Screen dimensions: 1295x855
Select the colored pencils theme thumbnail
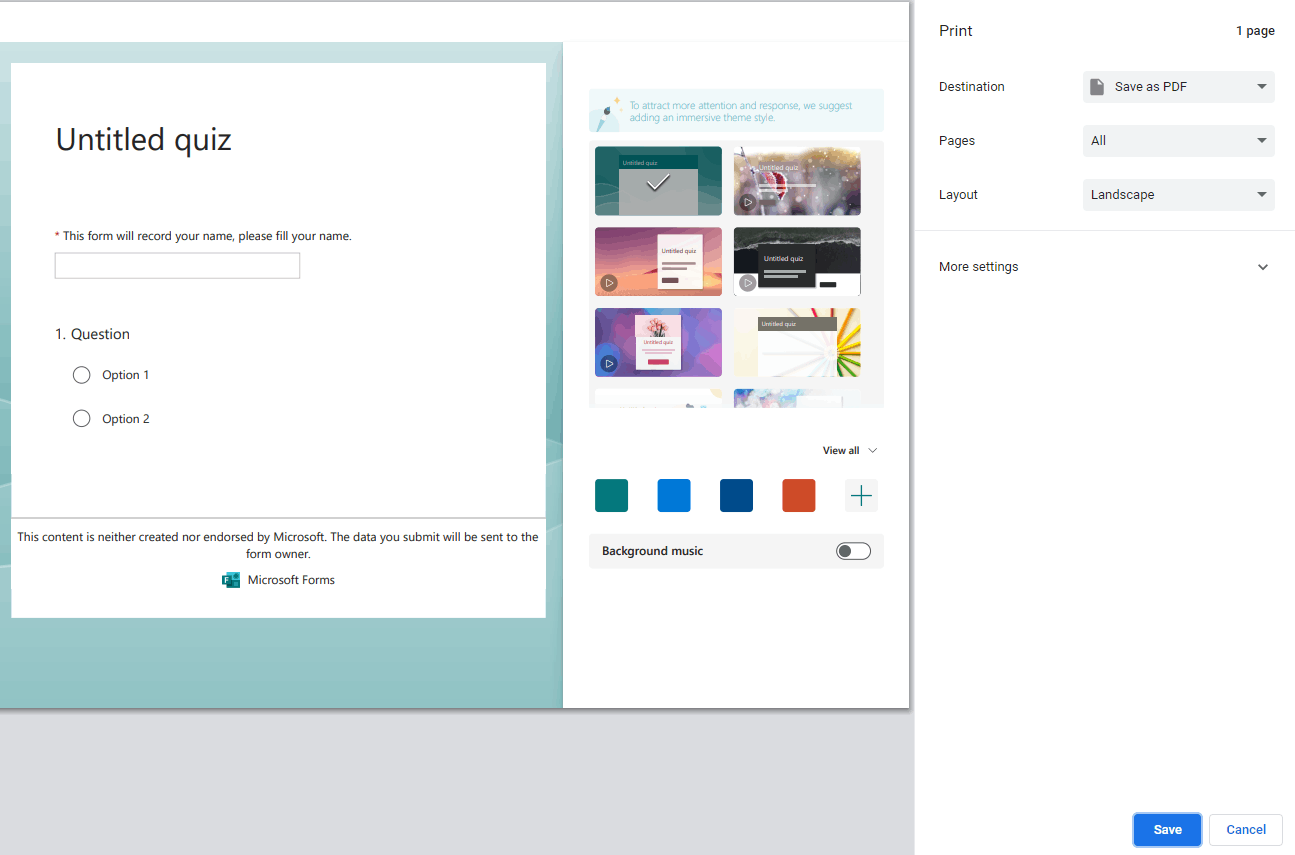(x=797, y=342)
